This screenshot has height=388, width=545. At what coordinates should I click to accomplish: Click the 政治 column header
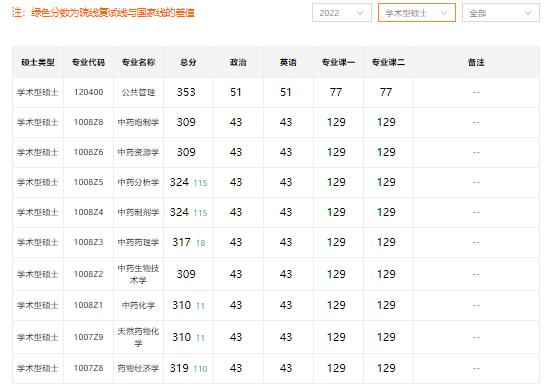coord(238,62)
